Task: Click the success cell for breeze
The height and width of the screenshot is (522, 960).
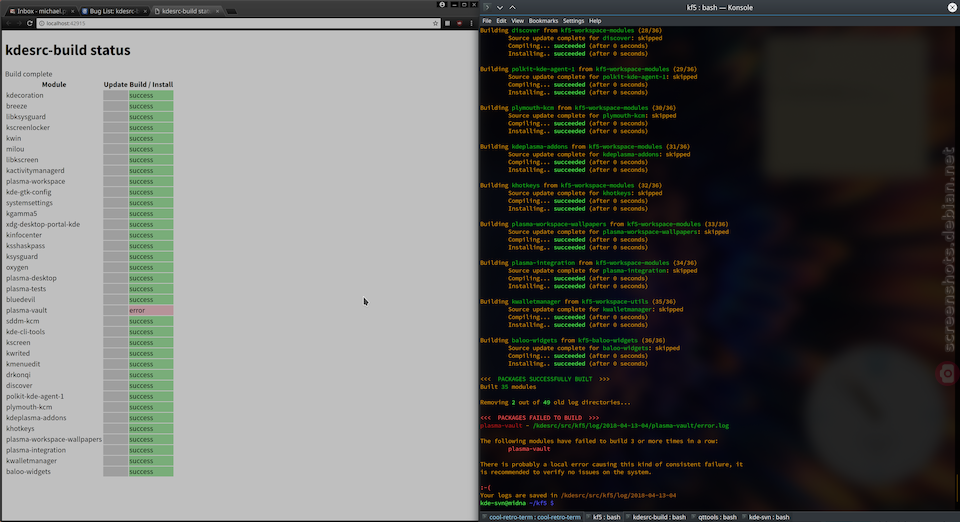Action: click(x=151, y=106)
